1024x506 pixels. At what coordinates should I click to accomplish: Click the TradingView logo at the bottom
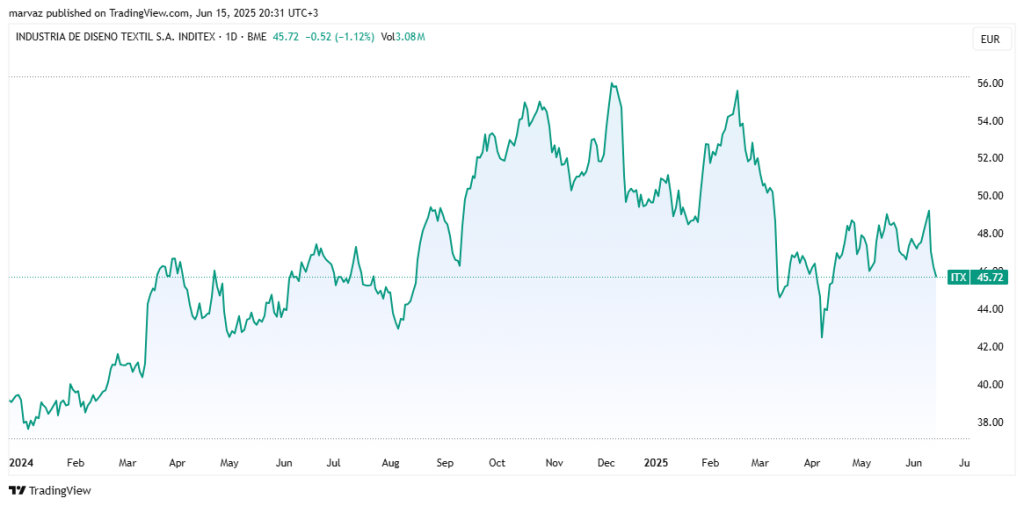pos(50,490)
